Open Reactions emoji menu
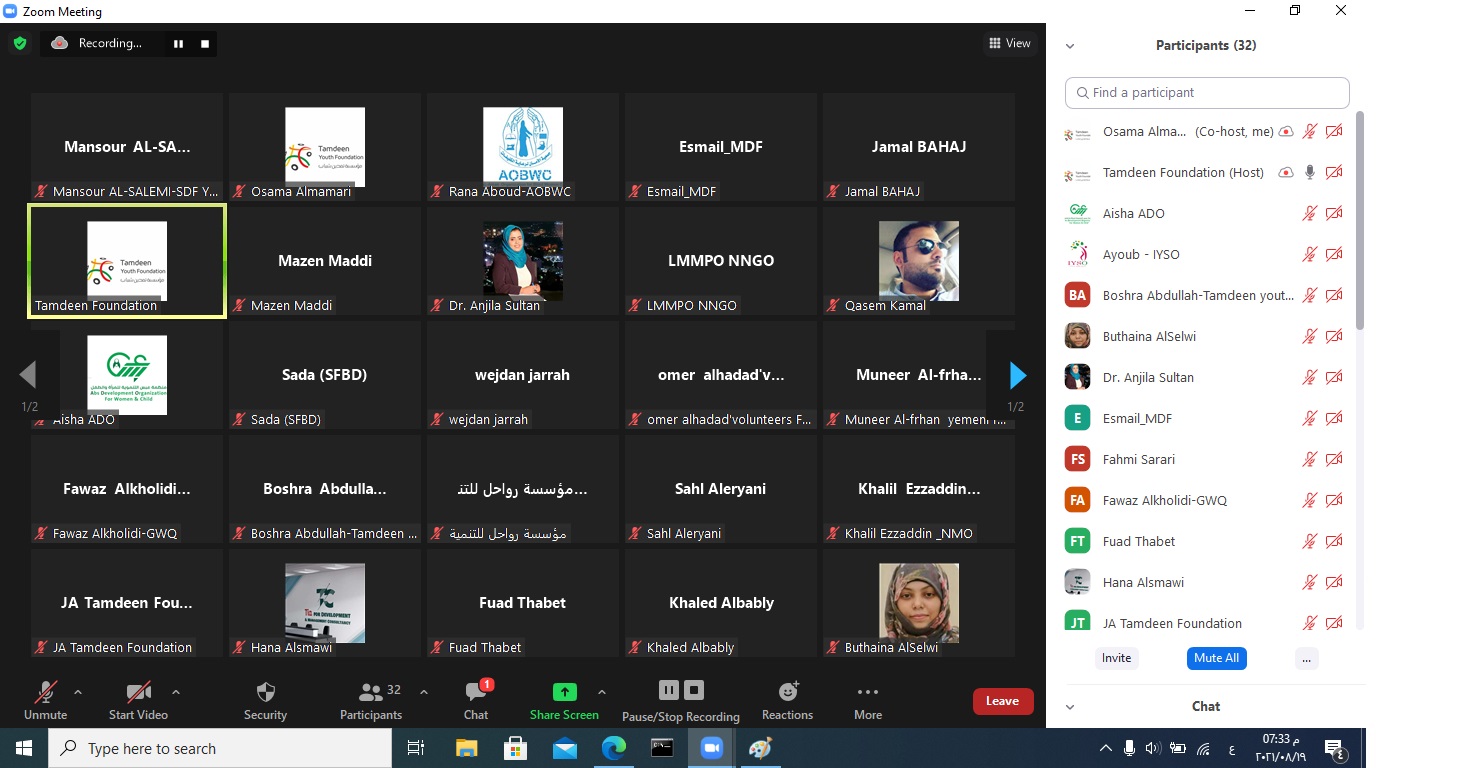 [787, 700]
